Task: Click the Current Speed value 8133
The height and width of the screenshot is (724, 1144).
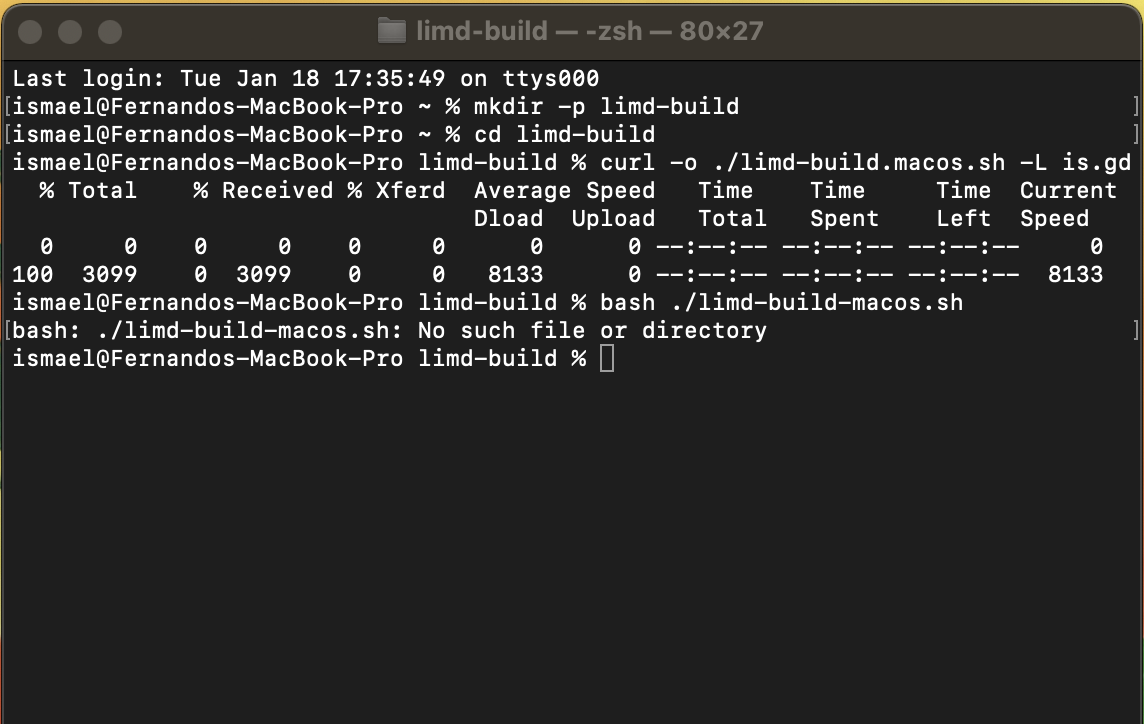Action: coord(1077,274)
